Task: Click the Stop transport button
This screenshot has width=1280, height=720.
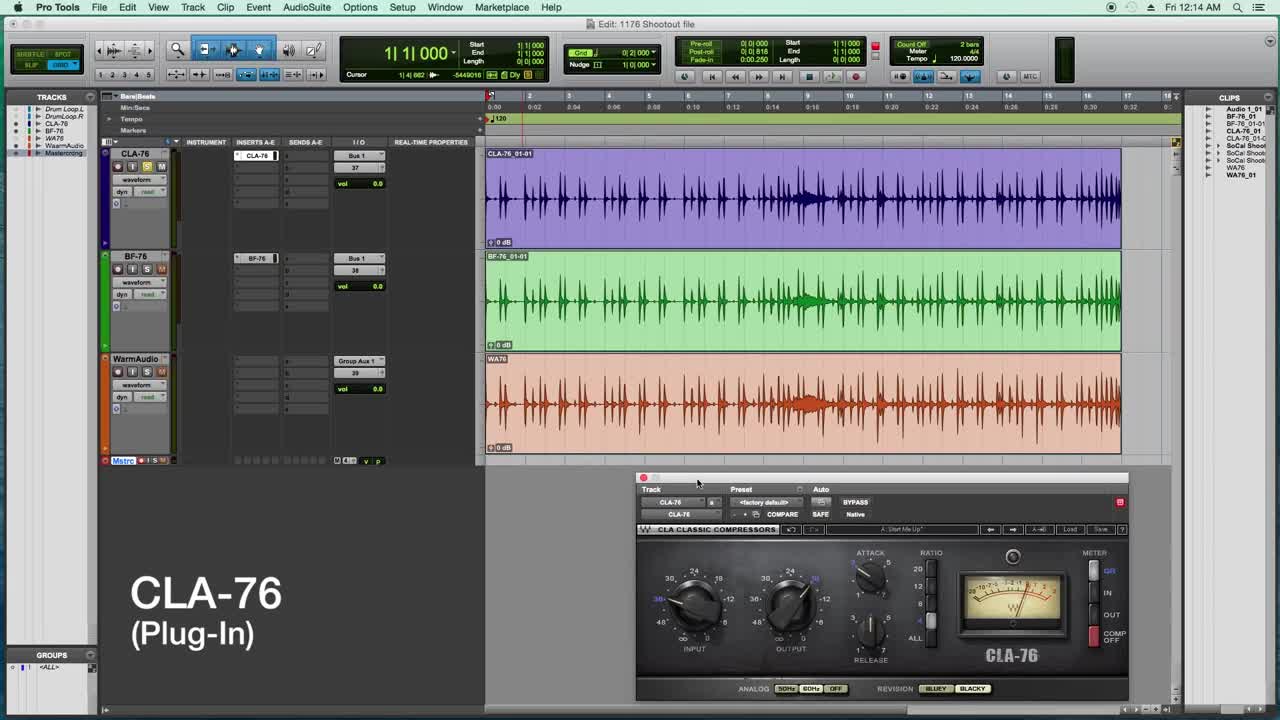Action: point(809,76)
